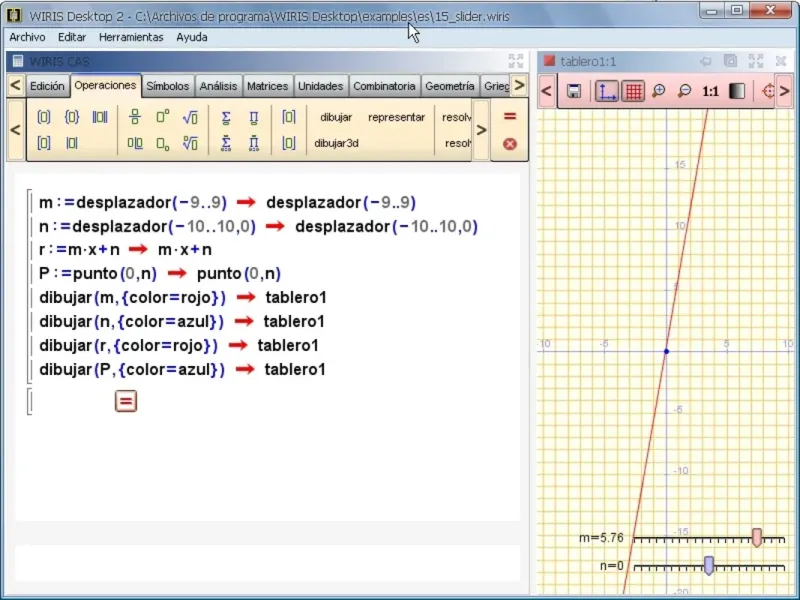Click the n=0 slider handle

click(x=709, y=565)
